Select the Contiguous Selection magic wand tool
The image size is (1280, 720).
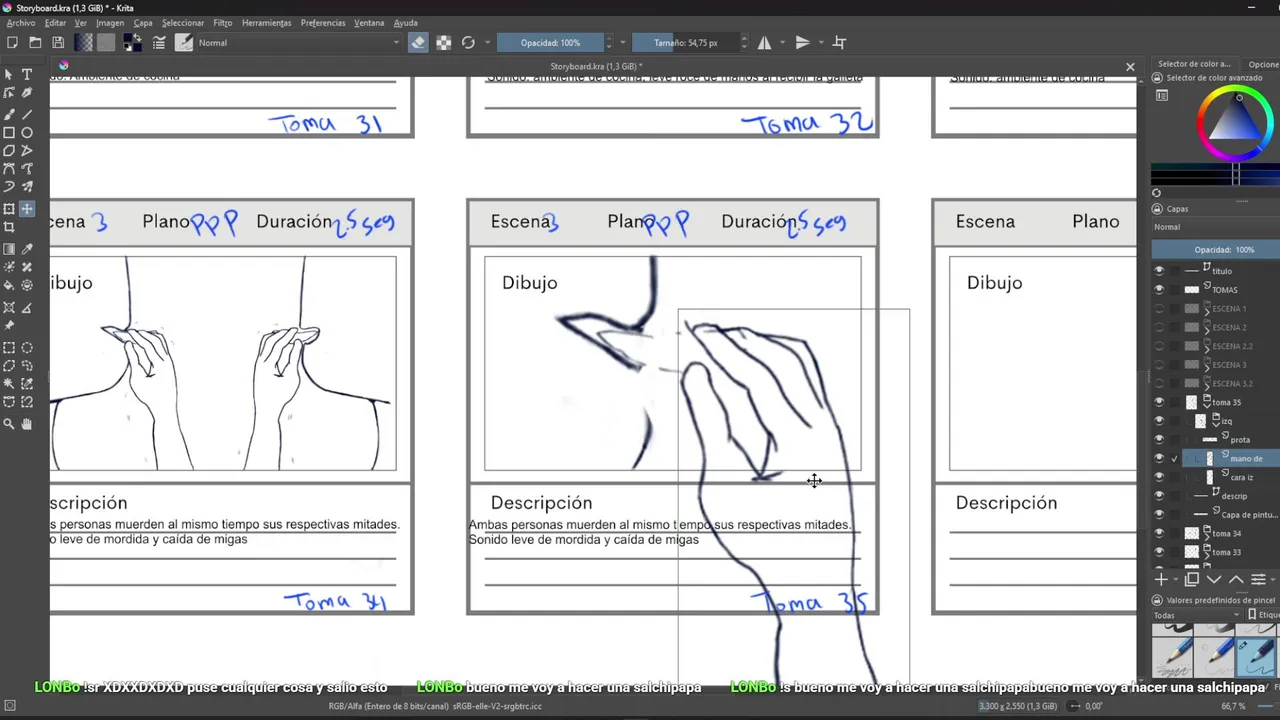[x=9, y=384]
